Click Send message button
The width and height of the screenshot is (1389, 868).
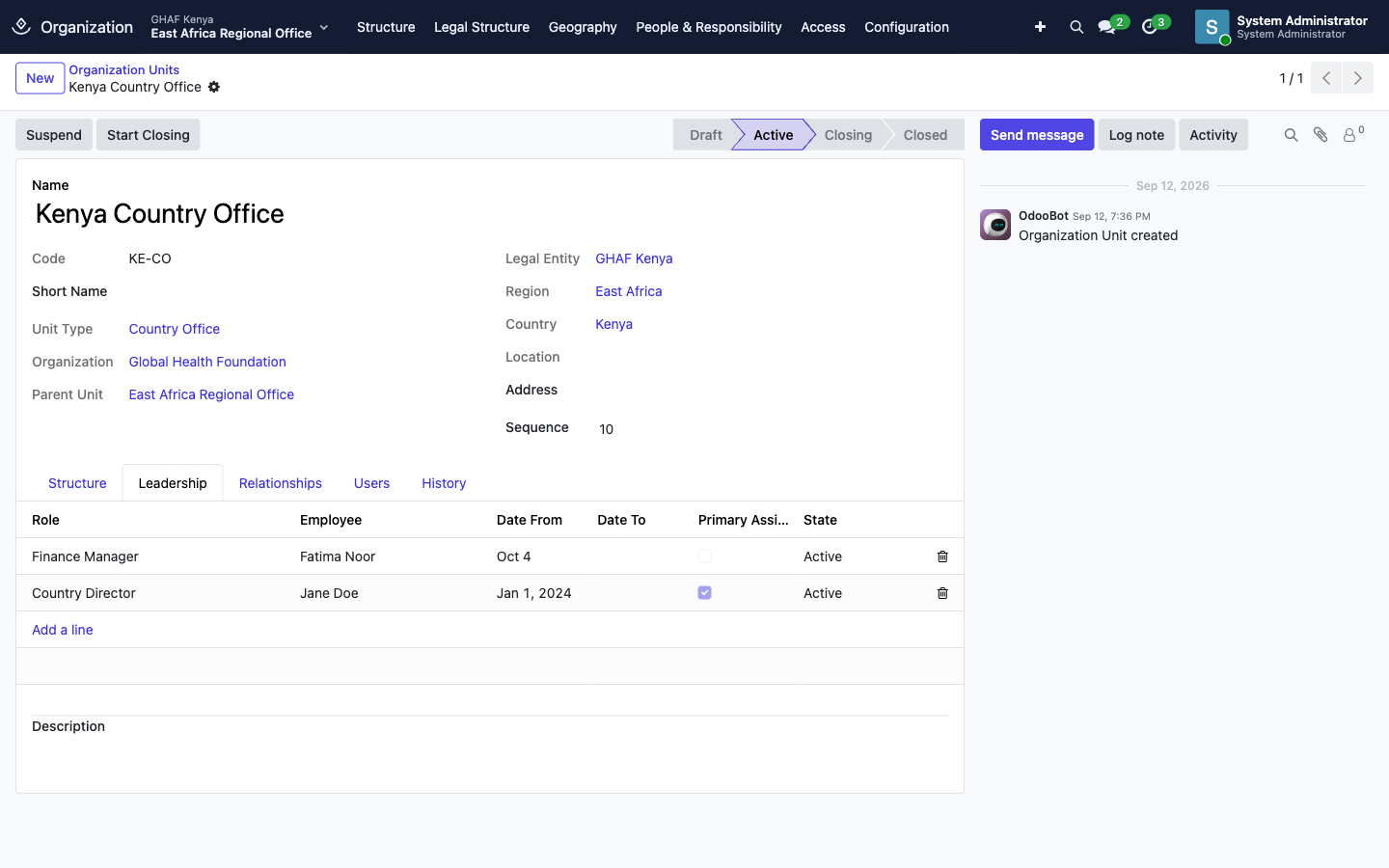click(x=1037, y=135)
